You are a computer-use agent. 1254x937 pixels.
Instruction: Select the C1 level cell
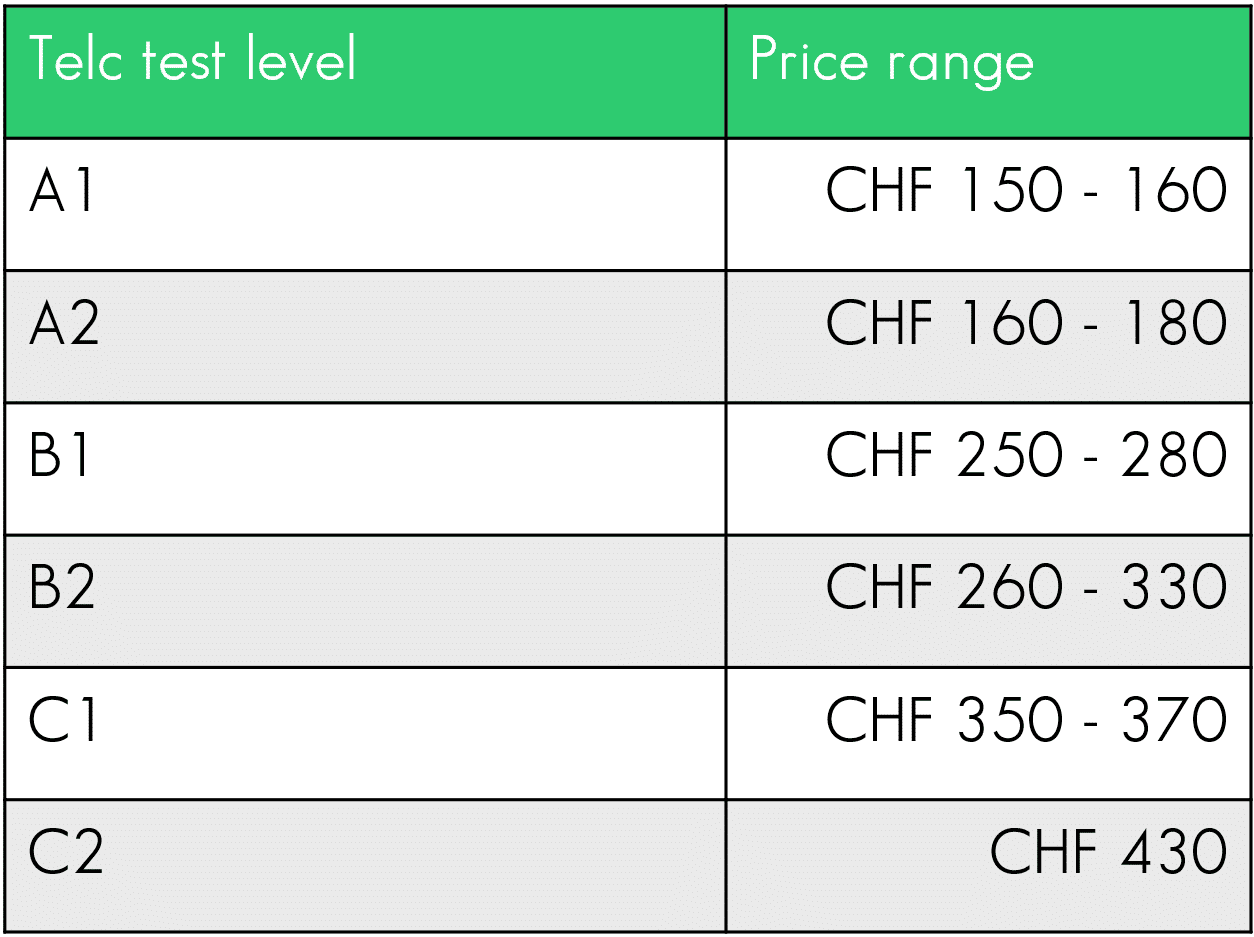[63, 720]
